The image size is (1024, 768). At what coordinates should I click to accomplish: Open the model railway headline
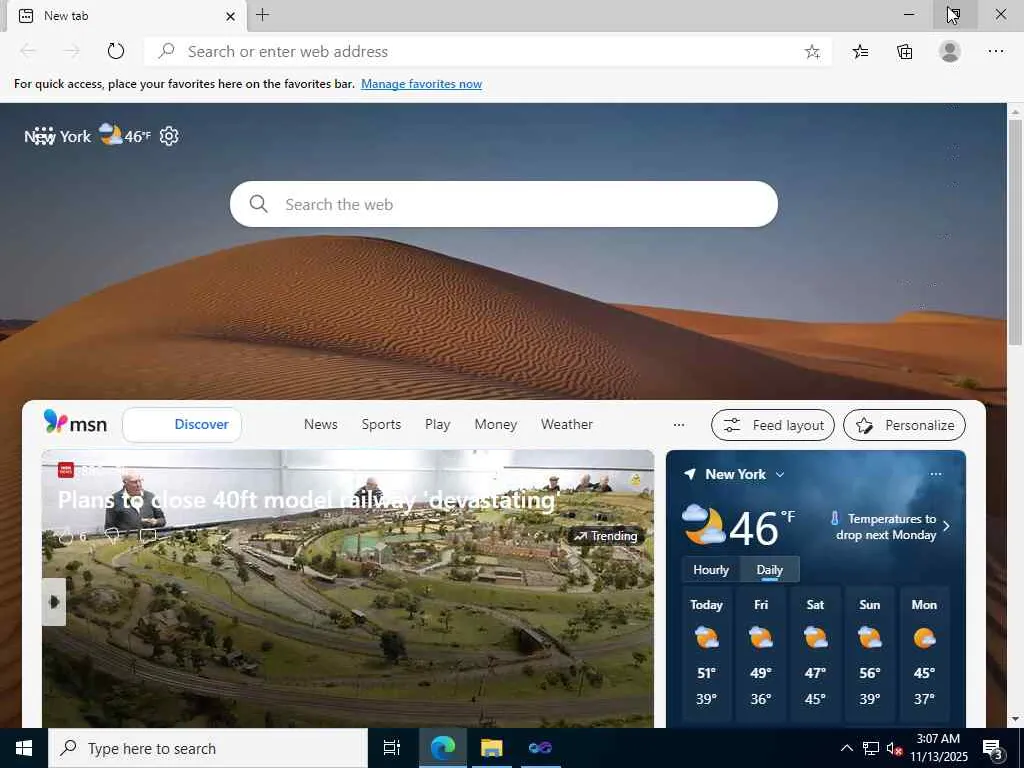click(310, 500)
